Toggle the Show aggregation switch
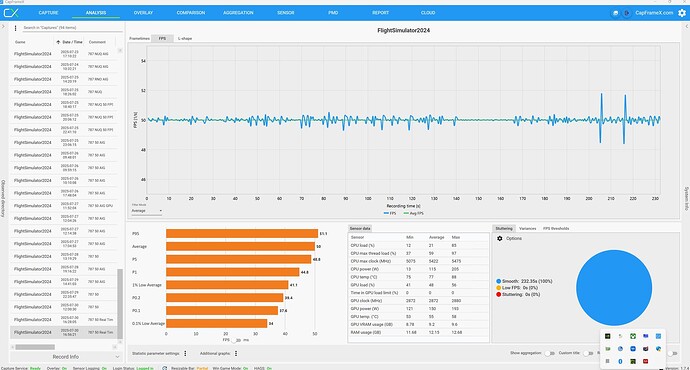The width and height of the screenshot is (690, 370). (549, 353)
